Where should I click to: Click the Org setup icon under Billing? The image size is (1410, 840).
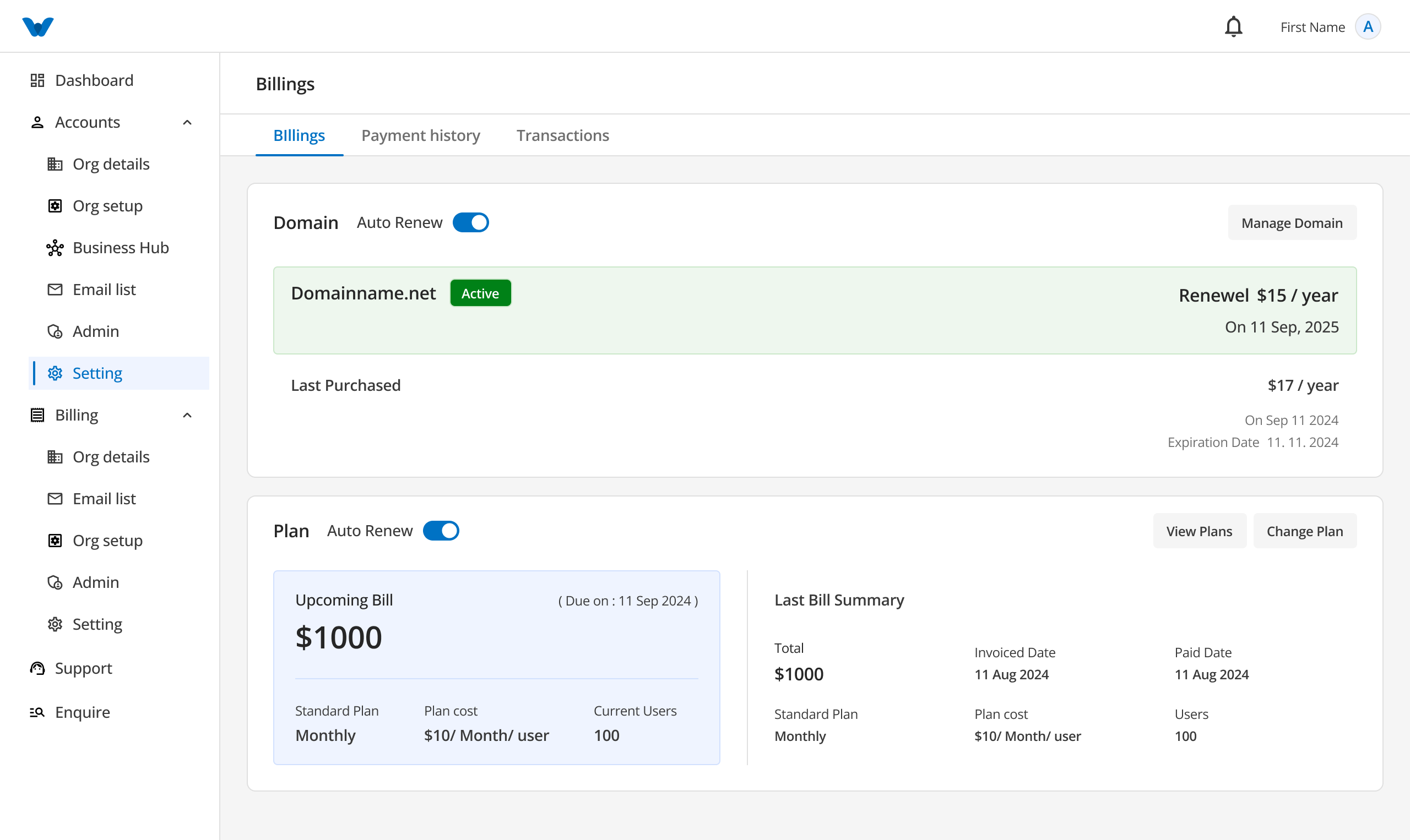(x=55, y=541)
